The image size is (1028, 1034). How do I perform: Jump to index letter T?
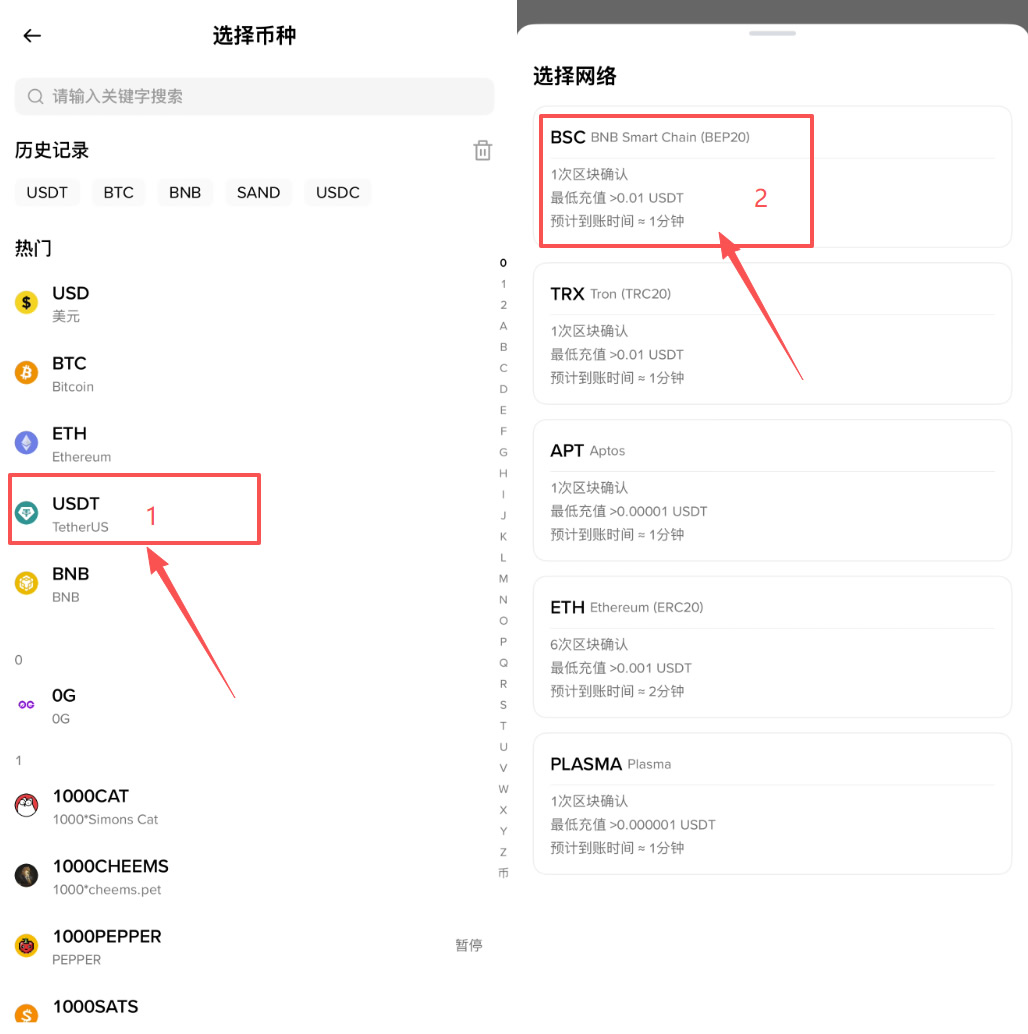click(x=503, y=726)
